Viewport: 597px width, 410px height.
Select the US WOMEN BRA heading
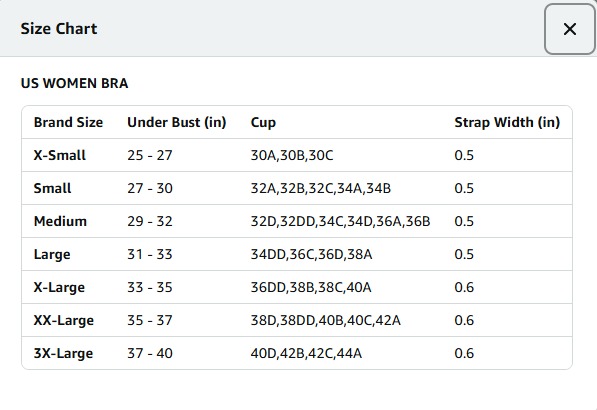coord(74,83)
